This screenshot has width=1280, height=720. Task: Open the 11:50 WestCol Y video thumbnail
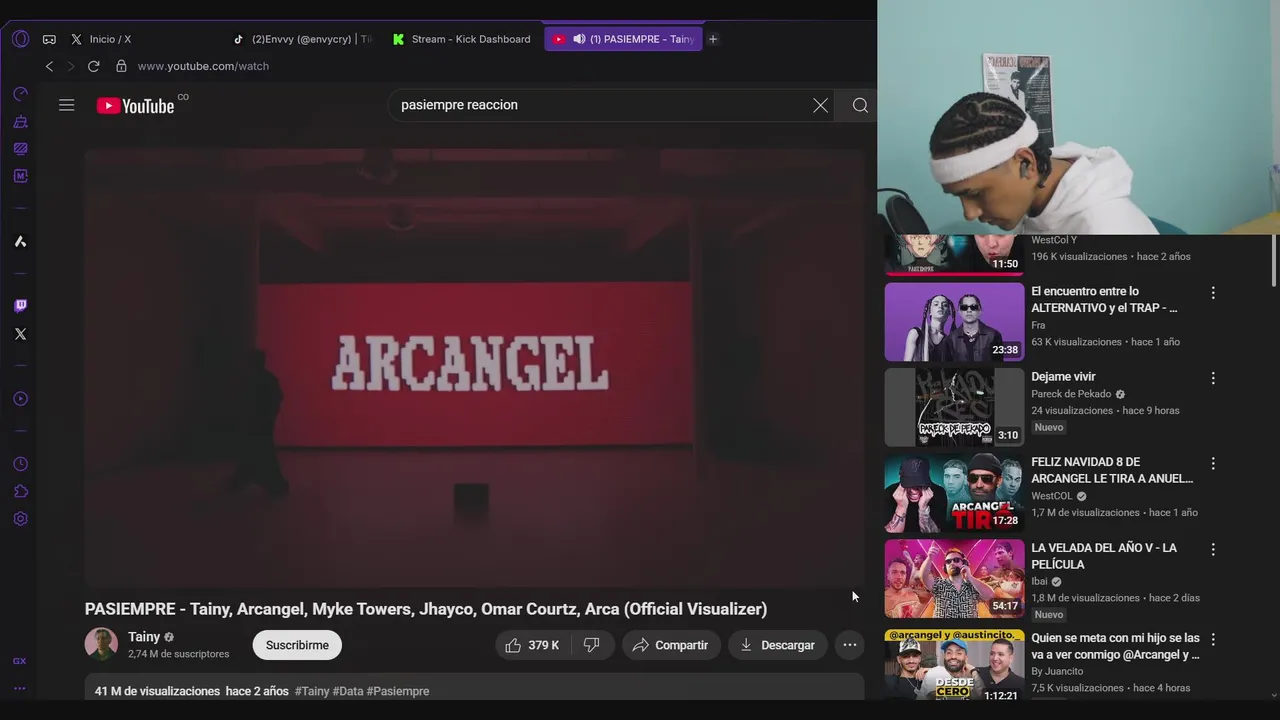coord(954,255)
